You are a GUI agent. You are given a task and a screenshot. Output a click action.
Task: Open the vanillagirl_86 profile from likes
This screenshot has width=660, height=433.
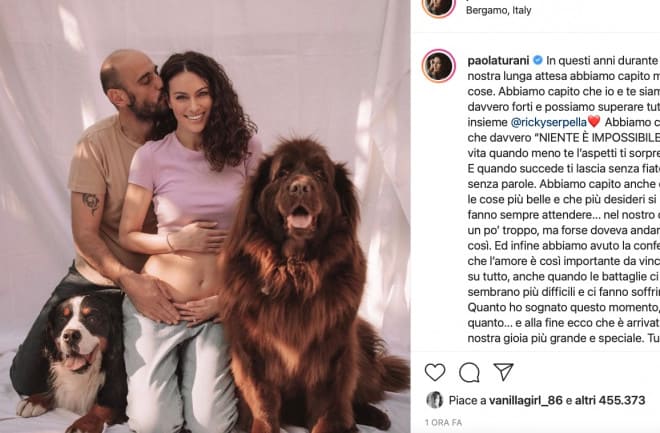pos(526,400)
